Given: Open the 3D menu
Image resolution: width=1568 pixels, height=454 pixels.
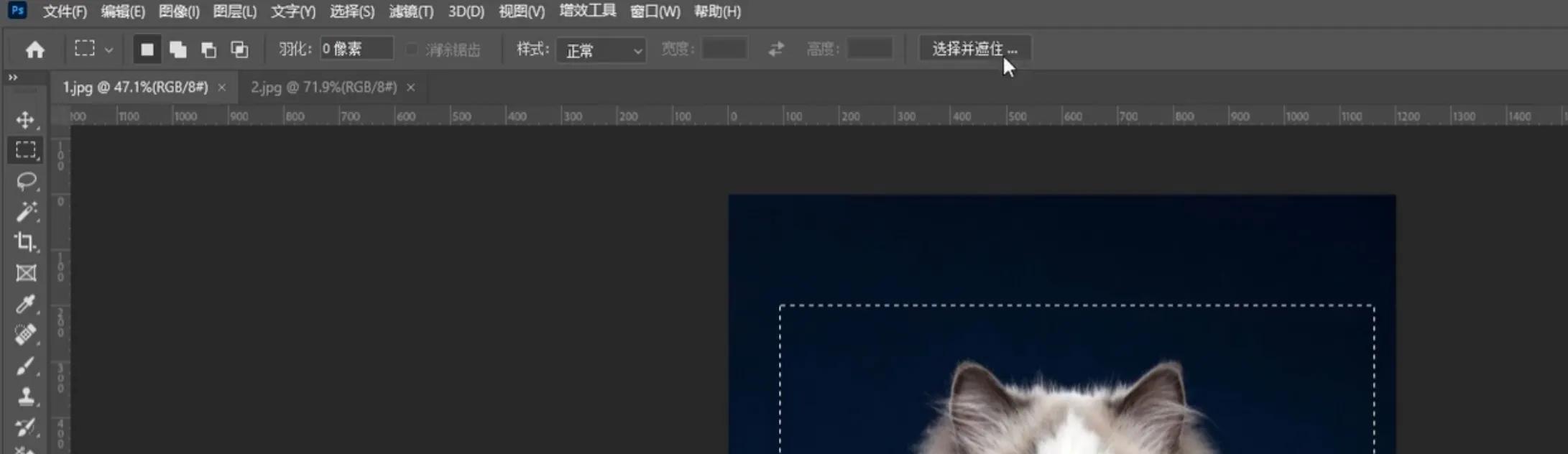Looking at the screenshot, I should point(466,11).
